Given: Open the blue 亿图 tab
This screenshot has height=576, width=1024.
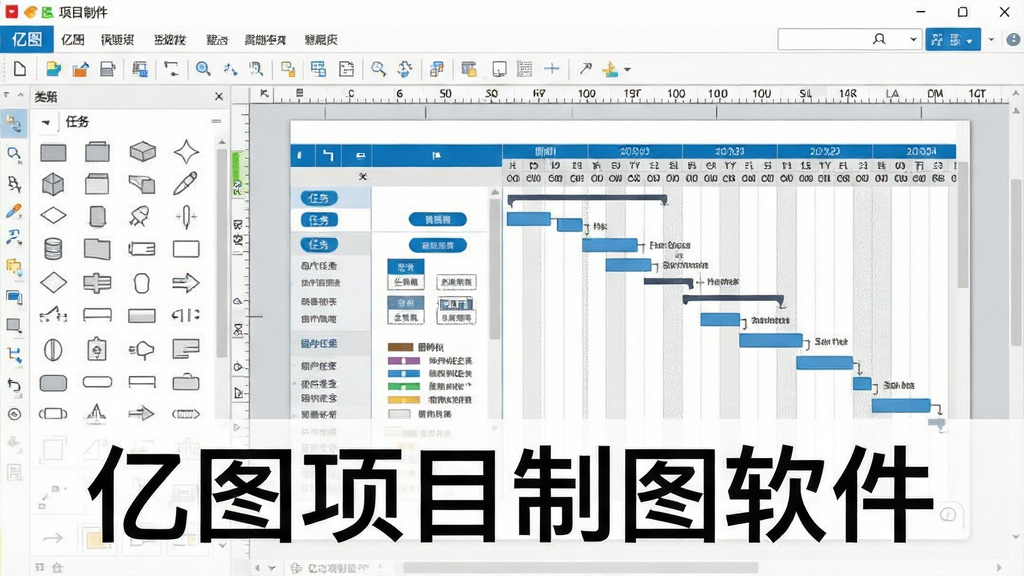Looking at the screenshot, I should (x=27, y=40).
